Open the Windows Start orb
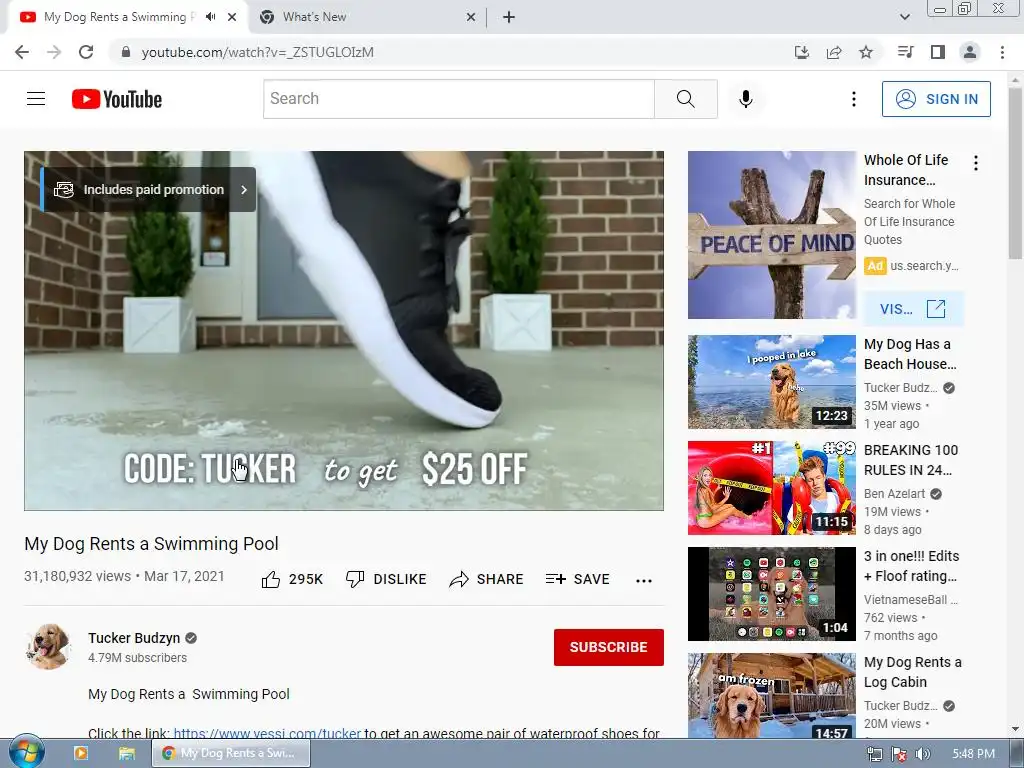Screen dimensions: 1024x768 pos(26,753)
